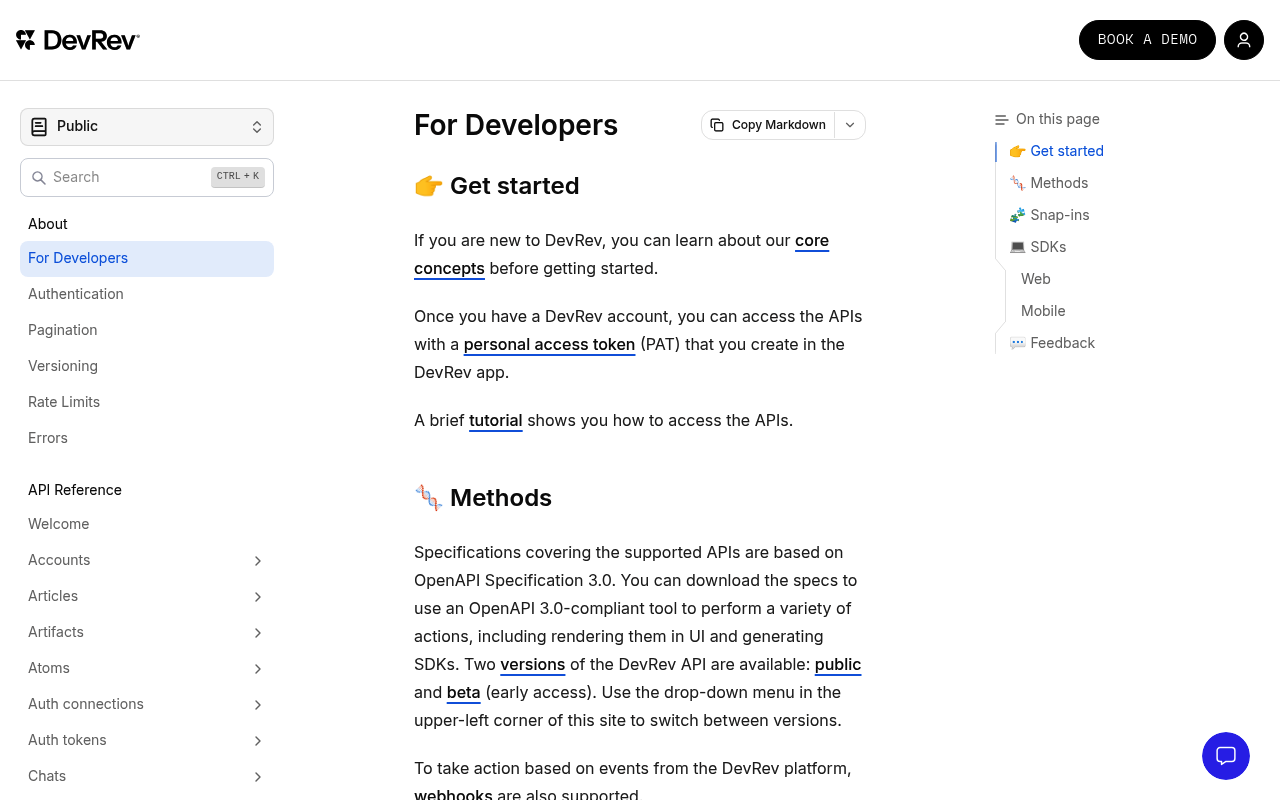This screenshot has width=1280, height=800.
Task: Open the Public version selector
Action: 147,127
